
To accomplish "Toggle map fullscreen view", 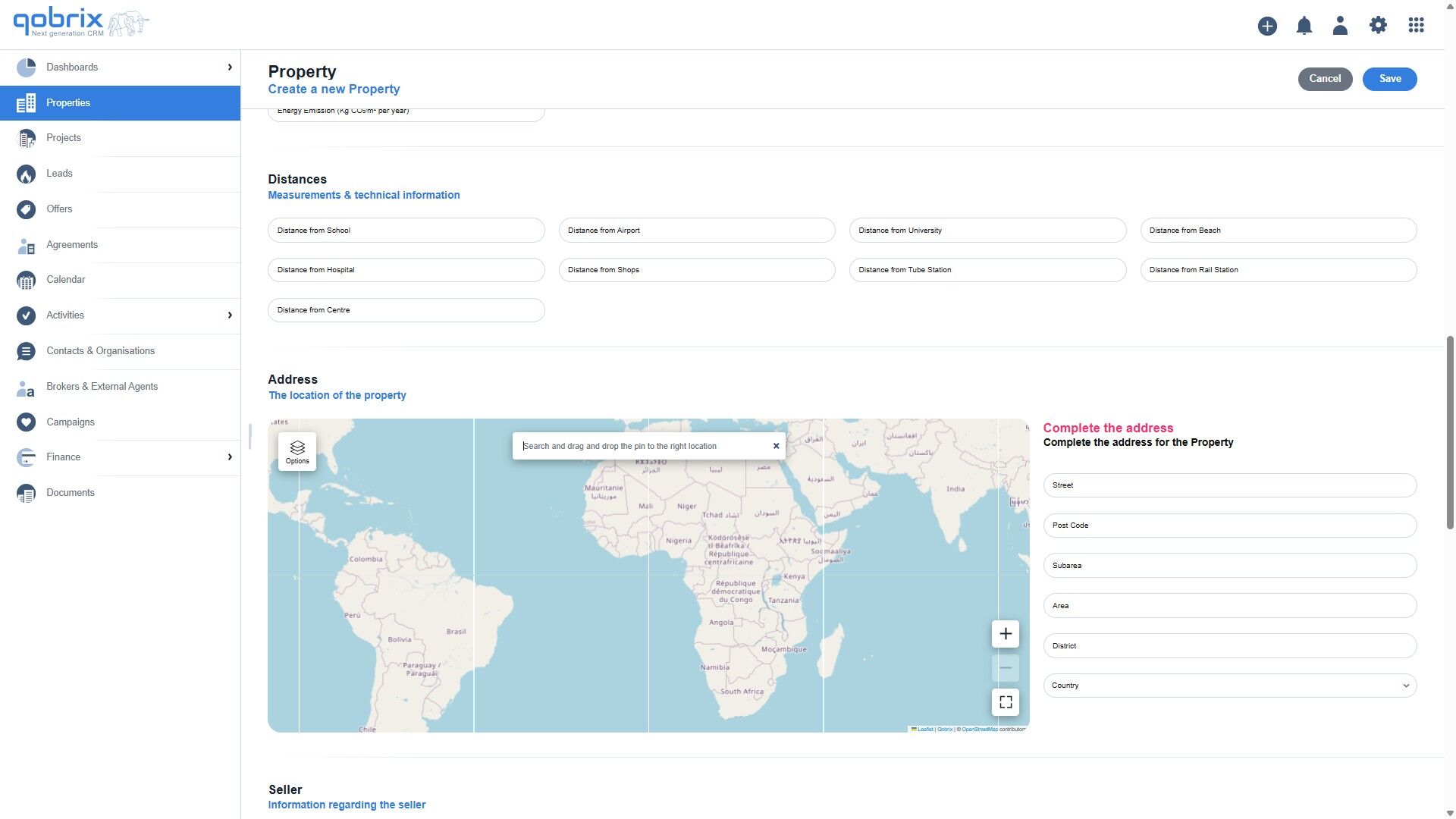I will (1005, 702).
